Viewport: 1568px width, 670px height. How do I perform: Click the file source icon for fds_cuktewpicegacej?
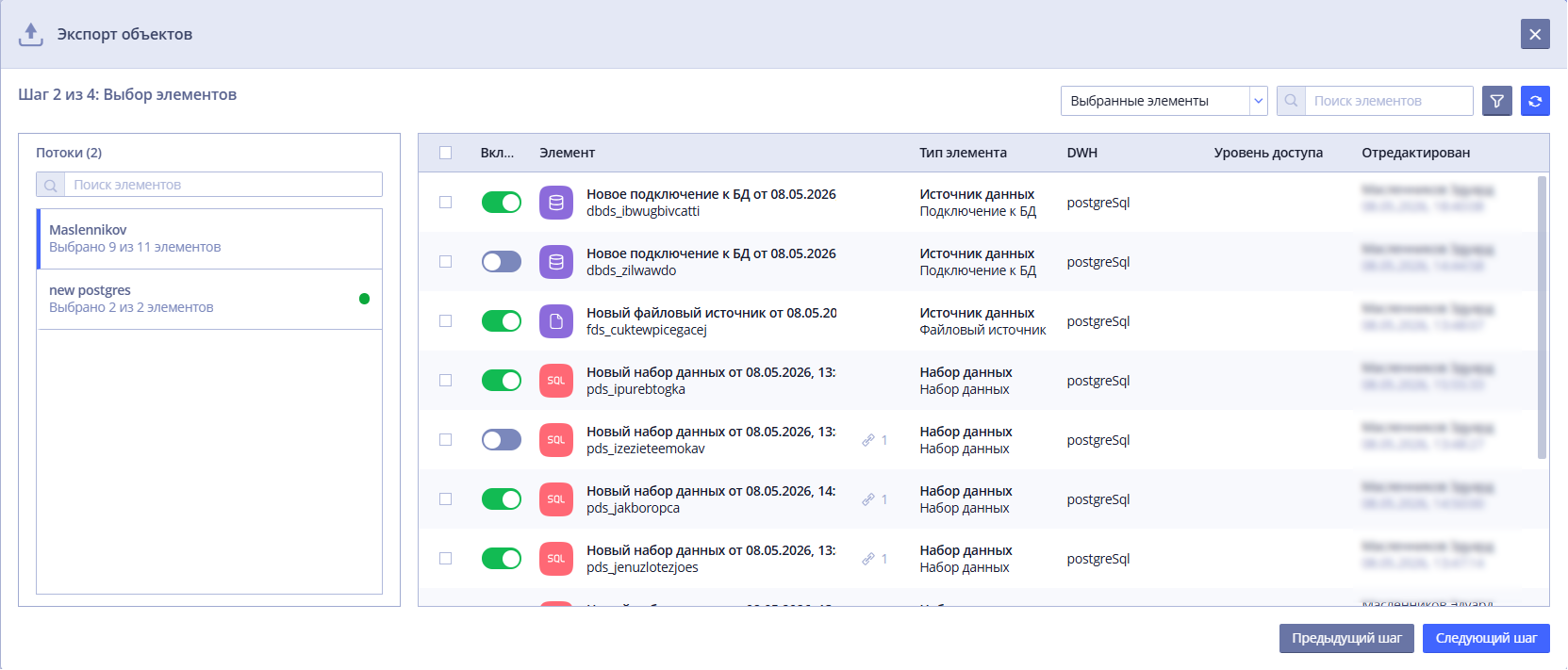(x=556, y=321)
